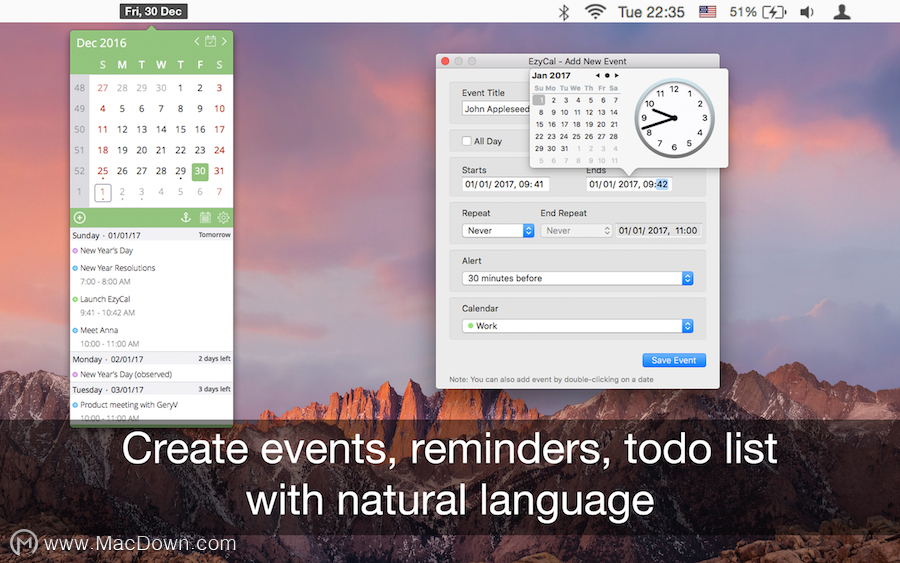Select day 15 in Jan 2017 picker
Viewport: 900px width, 563px height.
(539, 125)
